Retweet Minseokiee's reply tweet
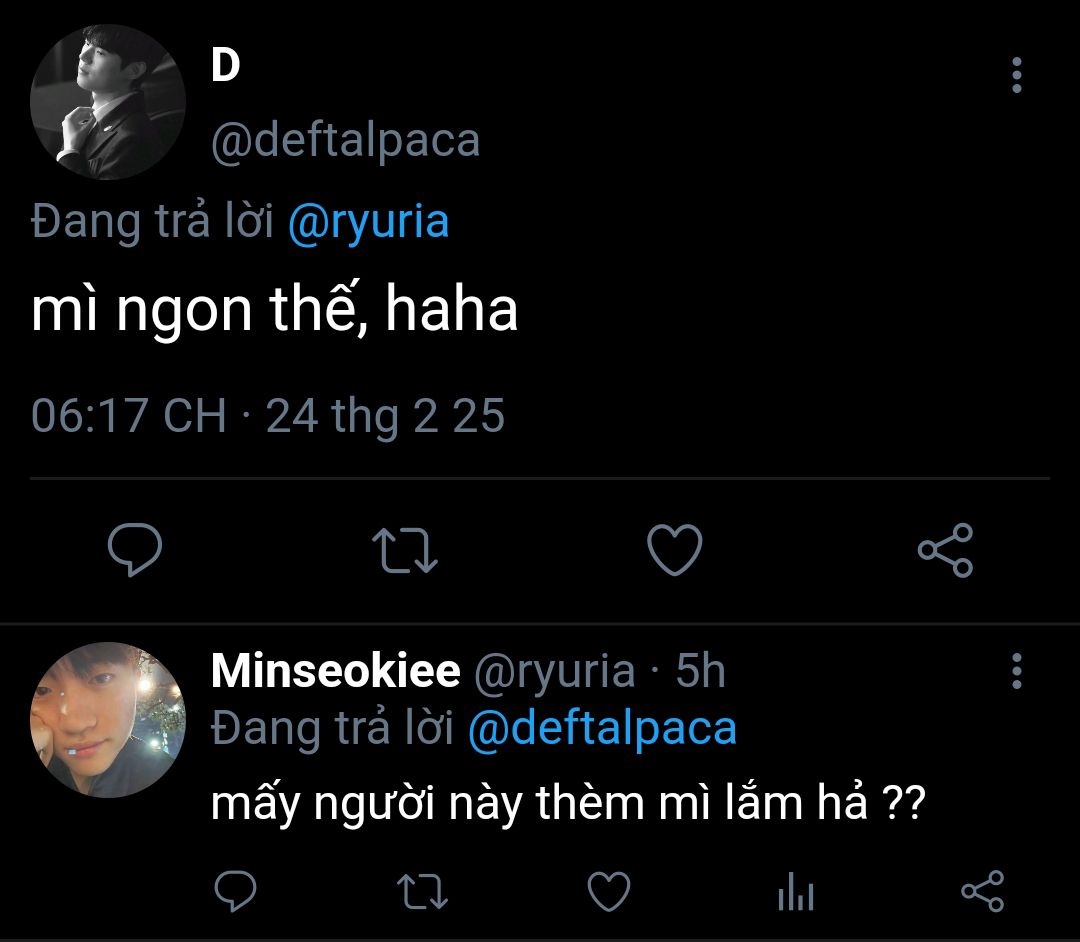 [x=422, y=890]
